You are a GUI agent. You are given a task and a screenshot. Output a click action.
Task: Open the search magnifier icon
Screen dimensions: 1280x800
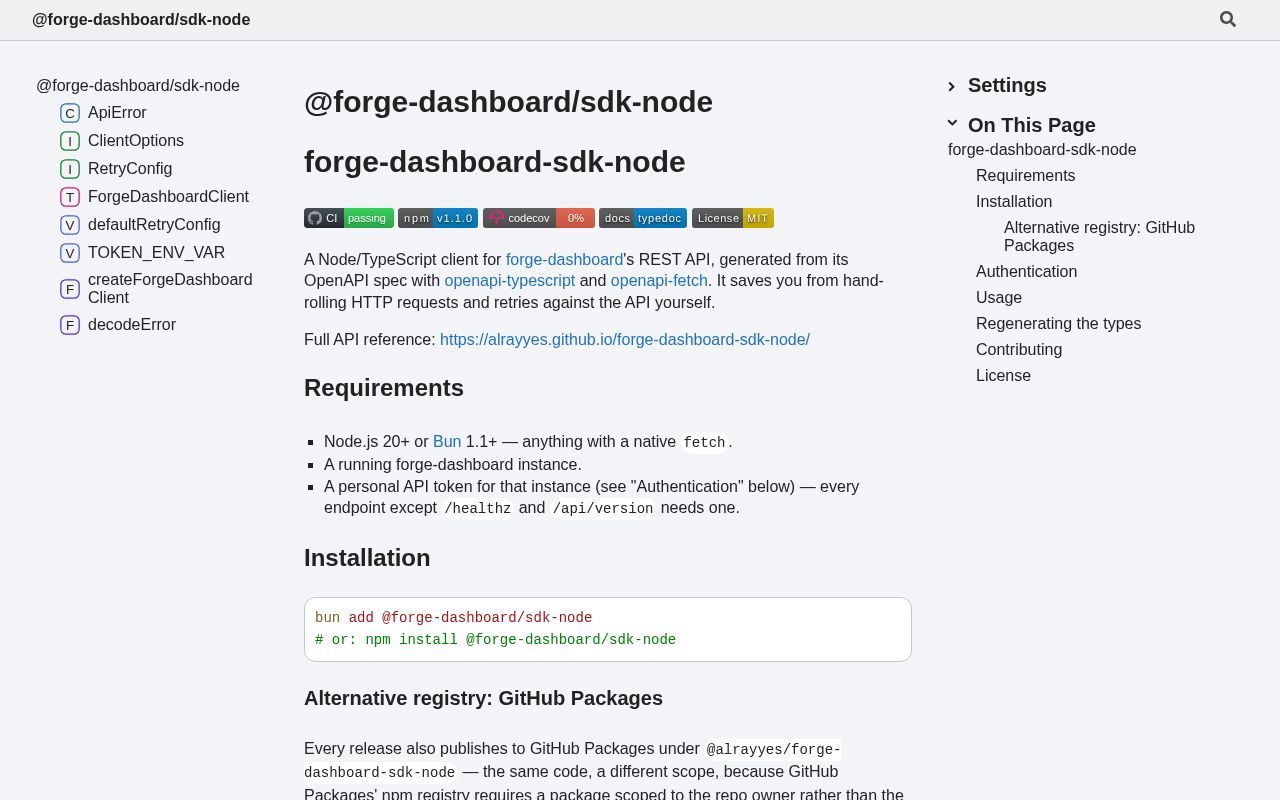click(x=1228, y=19)
